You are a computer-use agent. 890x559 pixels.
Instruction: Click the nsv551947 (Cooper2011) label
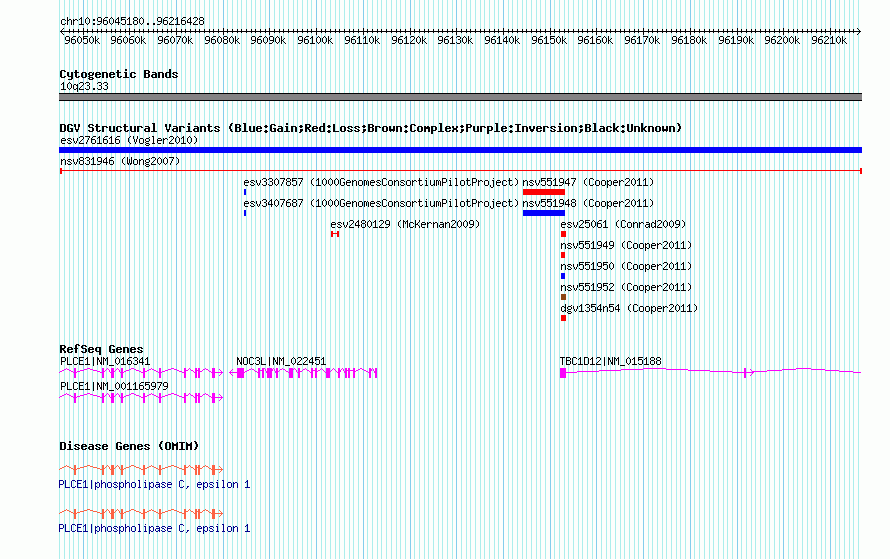(588, 182)
